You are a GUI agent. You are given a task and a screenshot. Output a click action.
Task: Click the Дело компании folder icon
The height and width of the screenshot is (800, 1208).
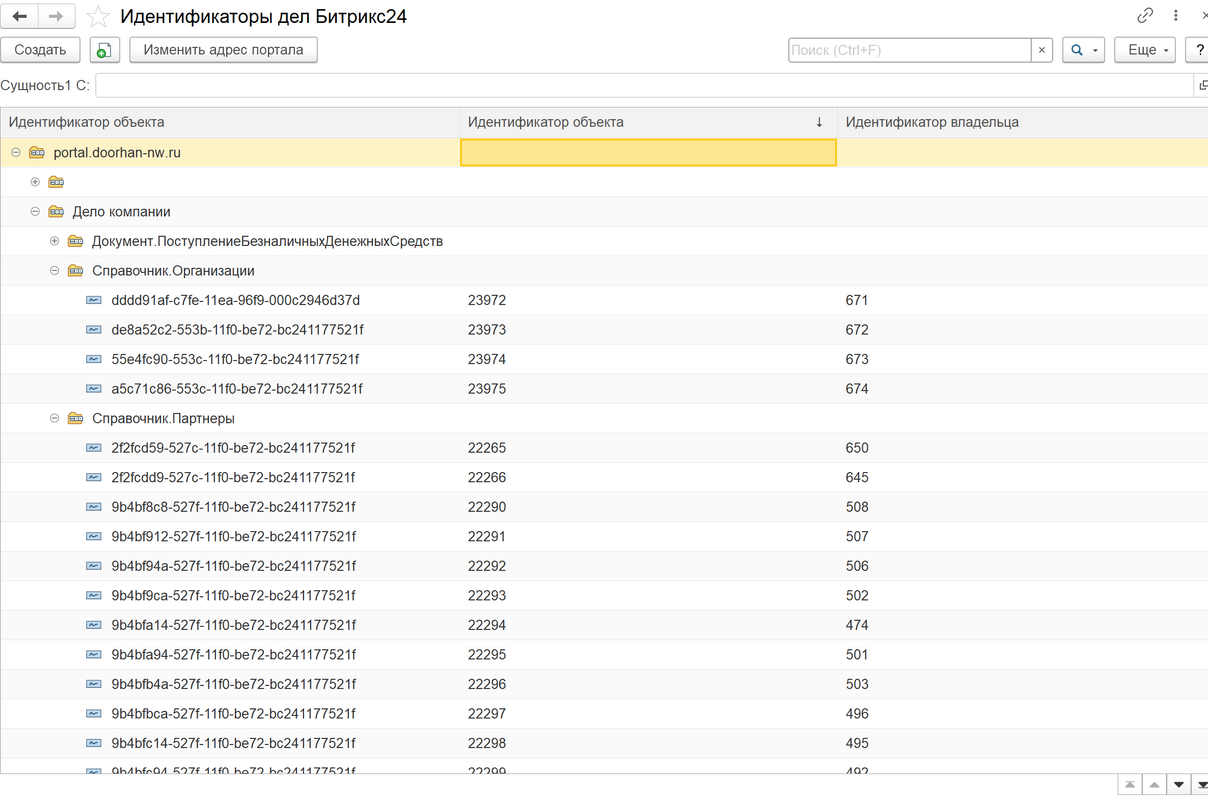[56, 211]
